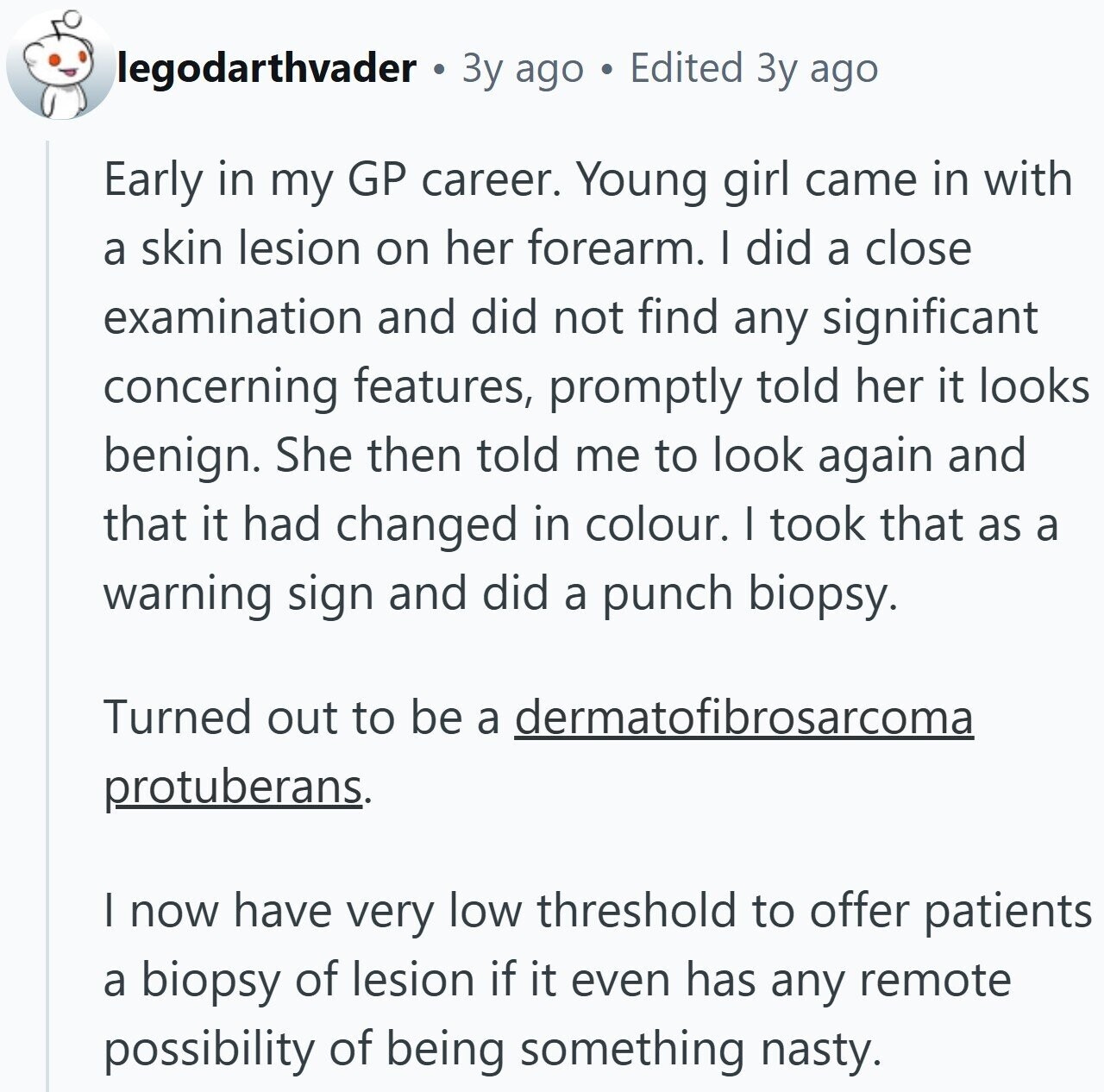
Task: Open the underlined dermatofibrosarcoma link
Action: (744, 717)
